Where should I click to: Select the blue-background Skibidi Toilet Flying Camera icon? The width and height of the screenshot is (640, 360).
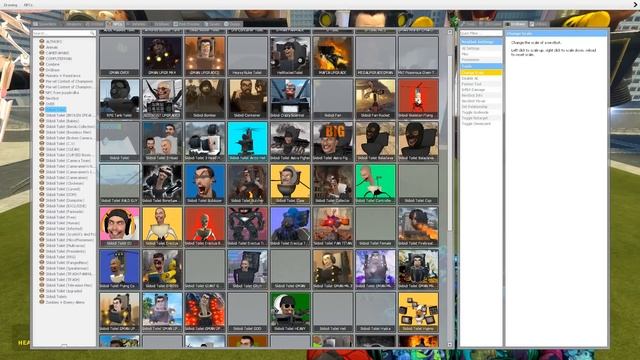pyautogui.click(x=119, y=269)
